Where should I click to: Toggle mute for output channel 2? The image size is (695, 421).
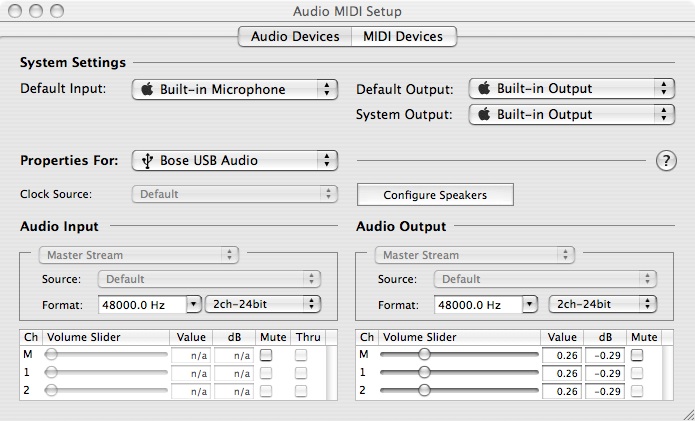637,390
